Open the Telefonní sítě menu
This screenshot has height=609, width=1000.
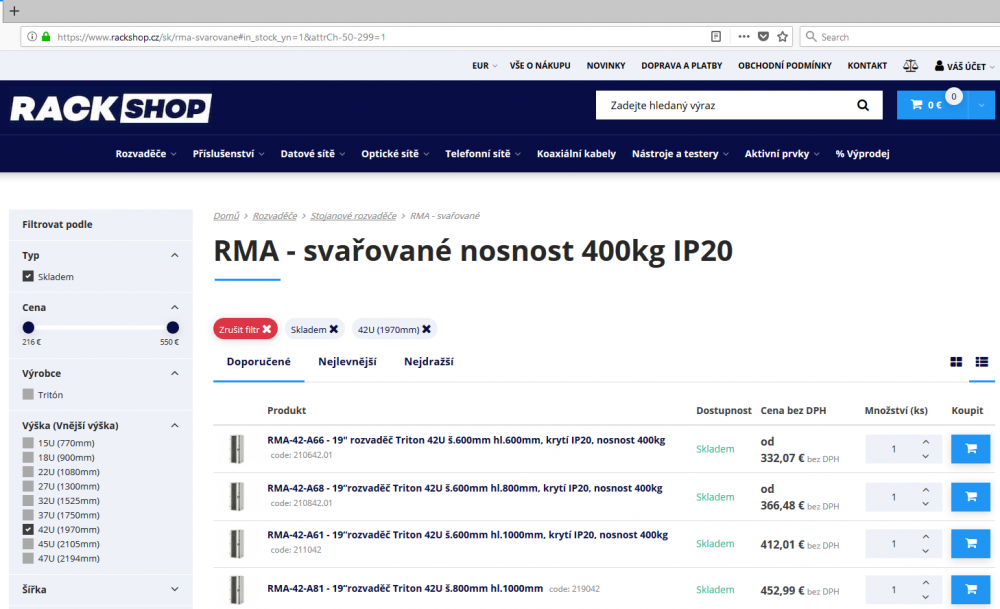(483, 154)
